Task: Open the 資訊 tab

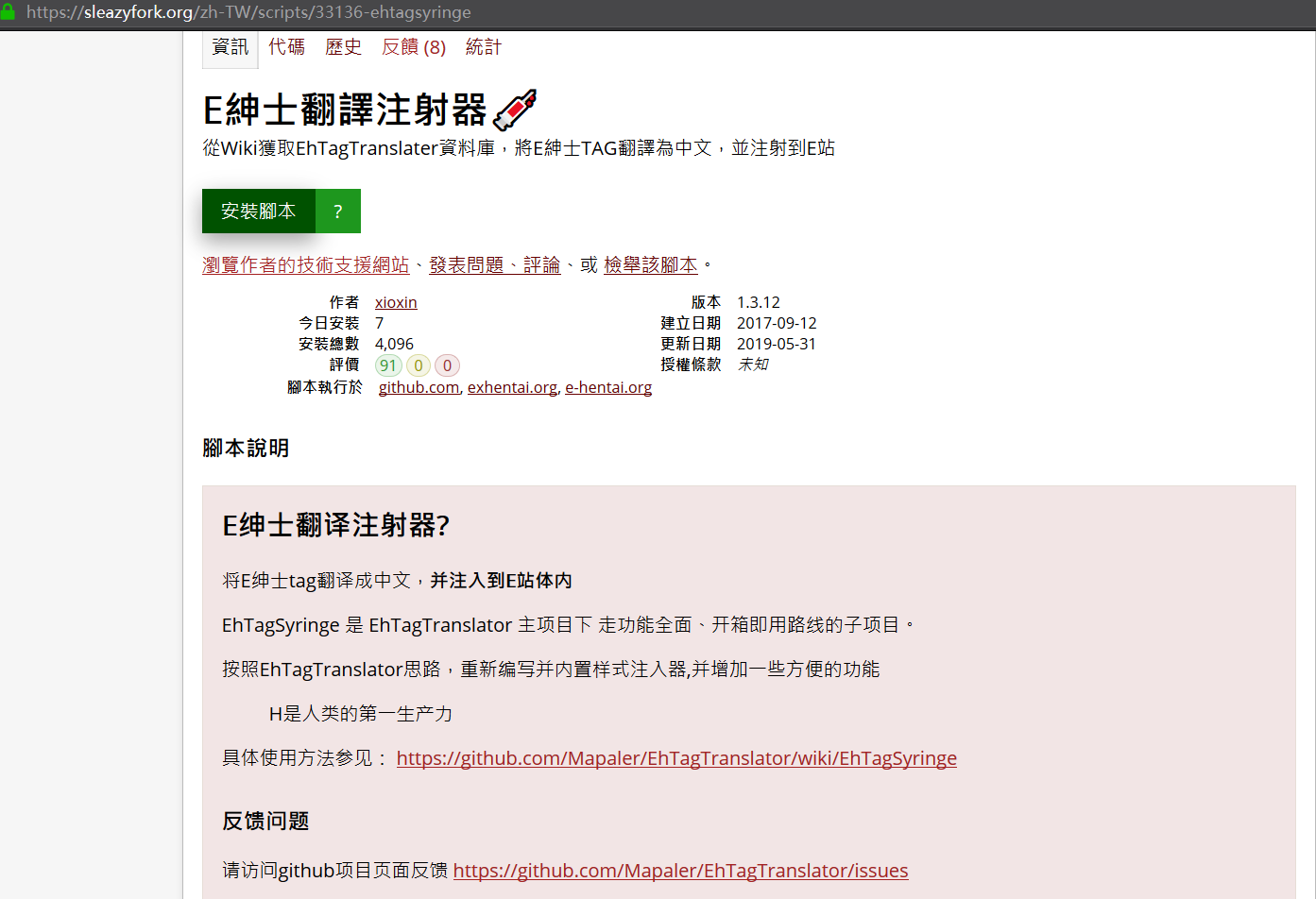Action: click(231, 47)
